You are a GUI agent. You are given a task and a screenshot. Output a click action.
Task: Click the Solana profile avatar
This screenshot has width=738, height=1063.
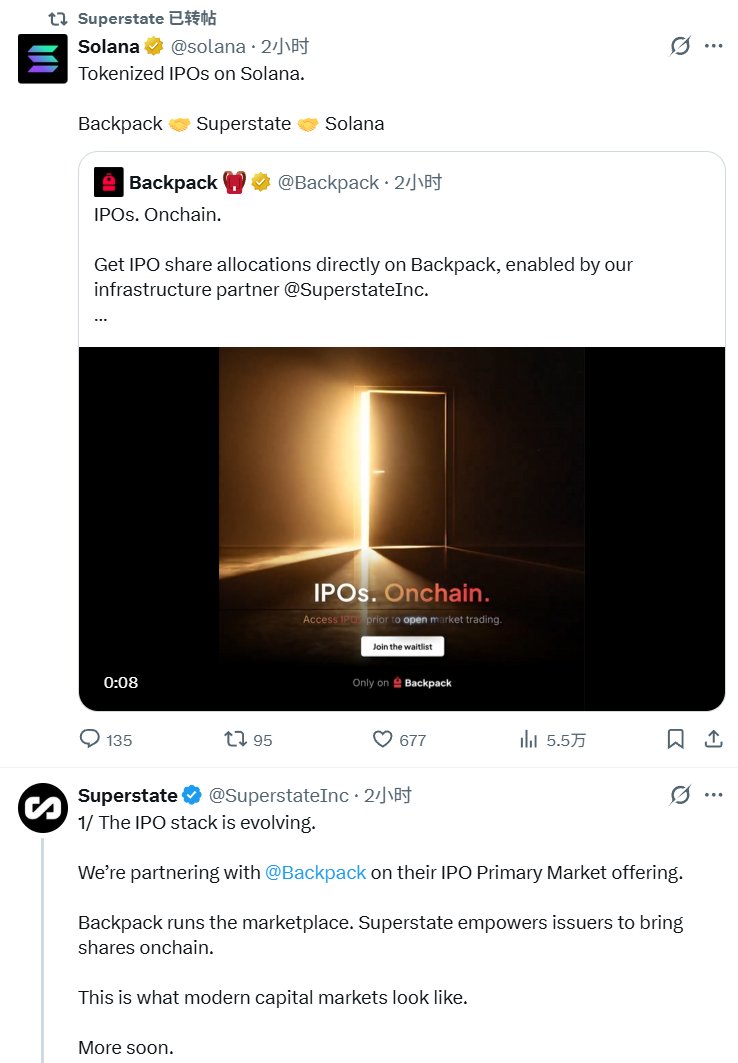point(43,58)
